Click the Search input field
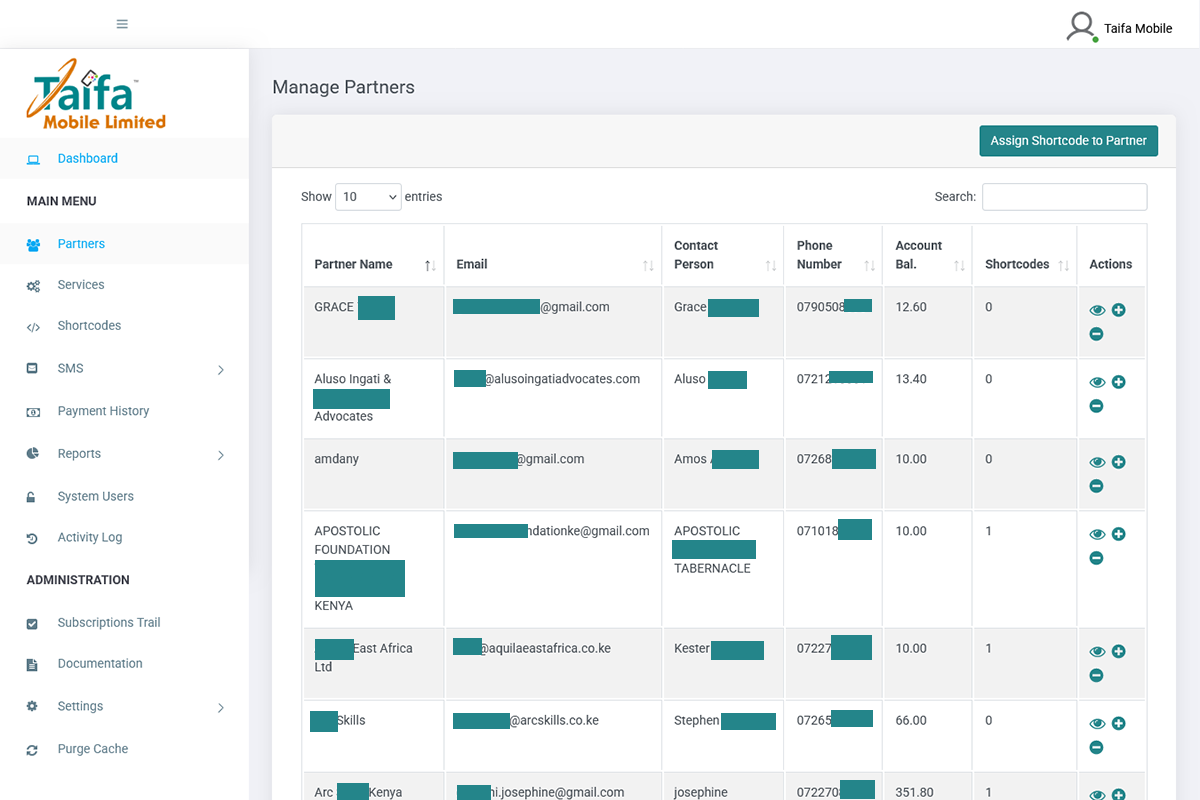This screenshot has width=1200, height=800. coord(1064,197)
